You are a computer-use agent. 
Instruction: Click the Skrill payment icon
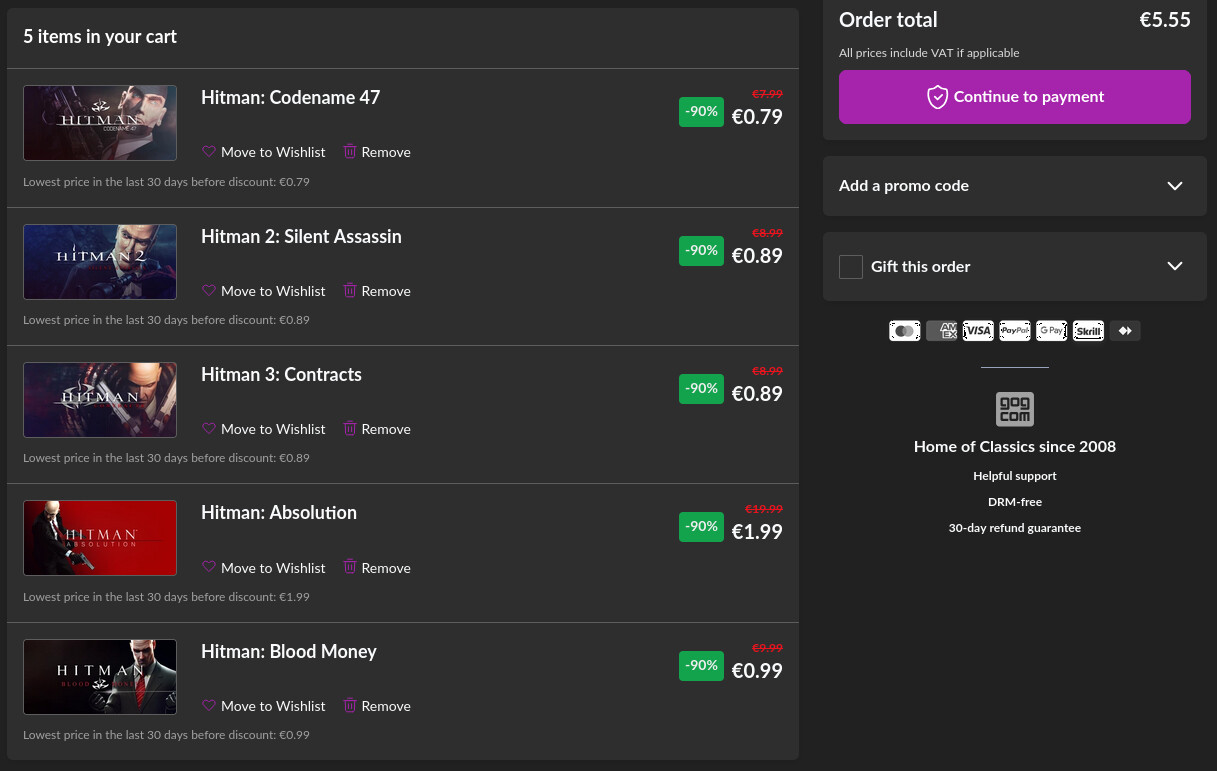pos(1088,331)
